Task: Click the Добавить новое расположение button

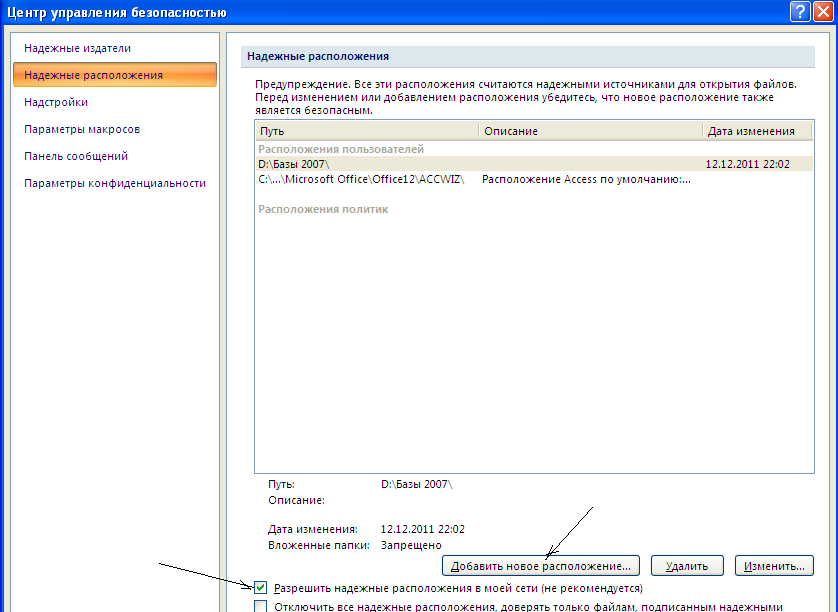Action: [541, 566]
